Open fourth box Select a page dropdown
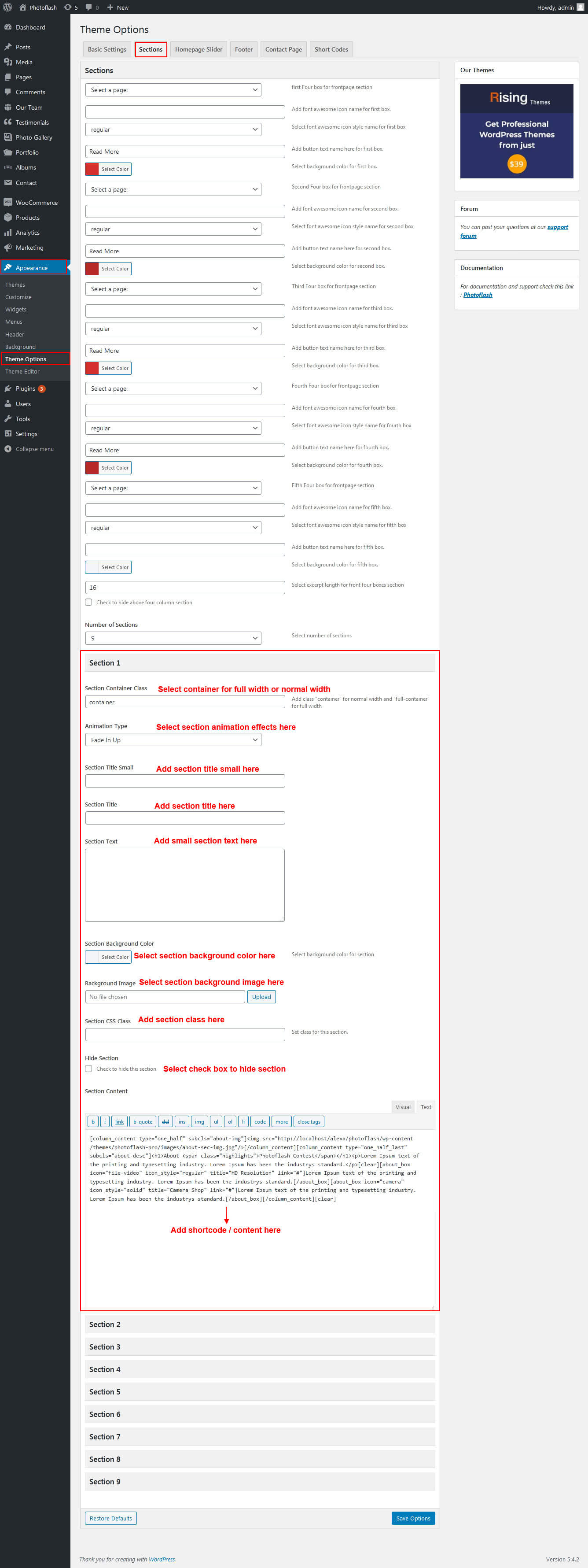The image size is (588, 1568). pos(173,388)
